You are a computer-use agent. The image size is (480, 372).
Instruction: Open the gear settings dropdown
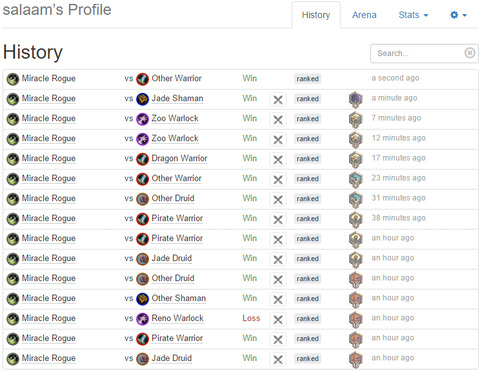[x=458, y=15]
